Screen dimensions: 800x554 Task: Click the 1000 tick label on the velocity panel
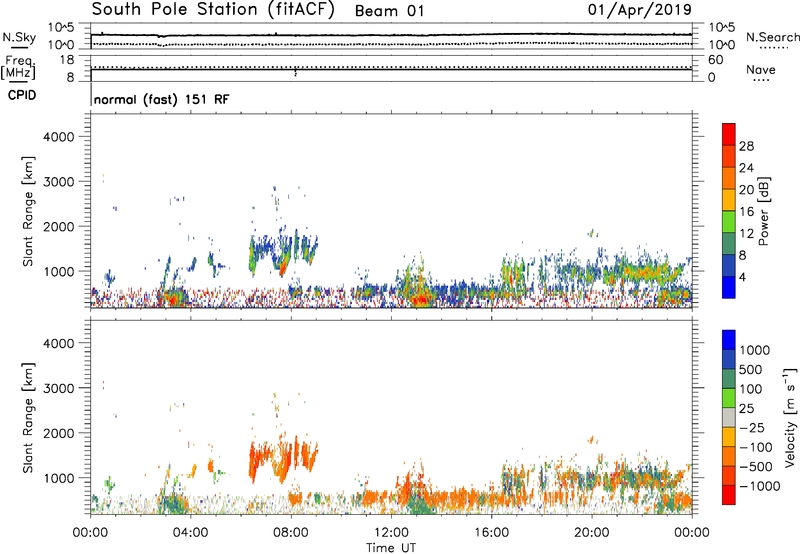click(58, 478)
